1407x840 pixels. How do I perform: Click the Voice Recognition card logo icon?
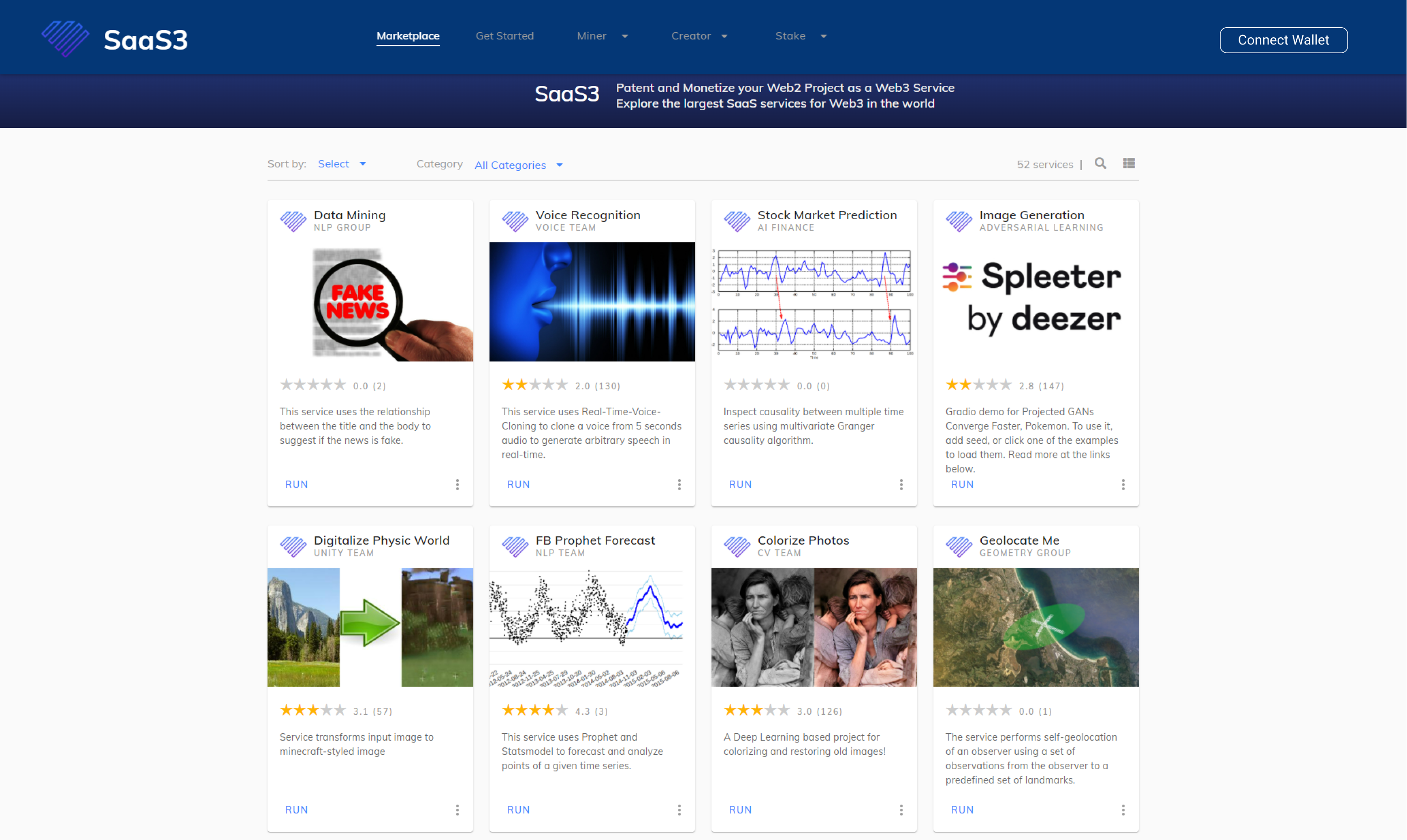pos(515,221)
